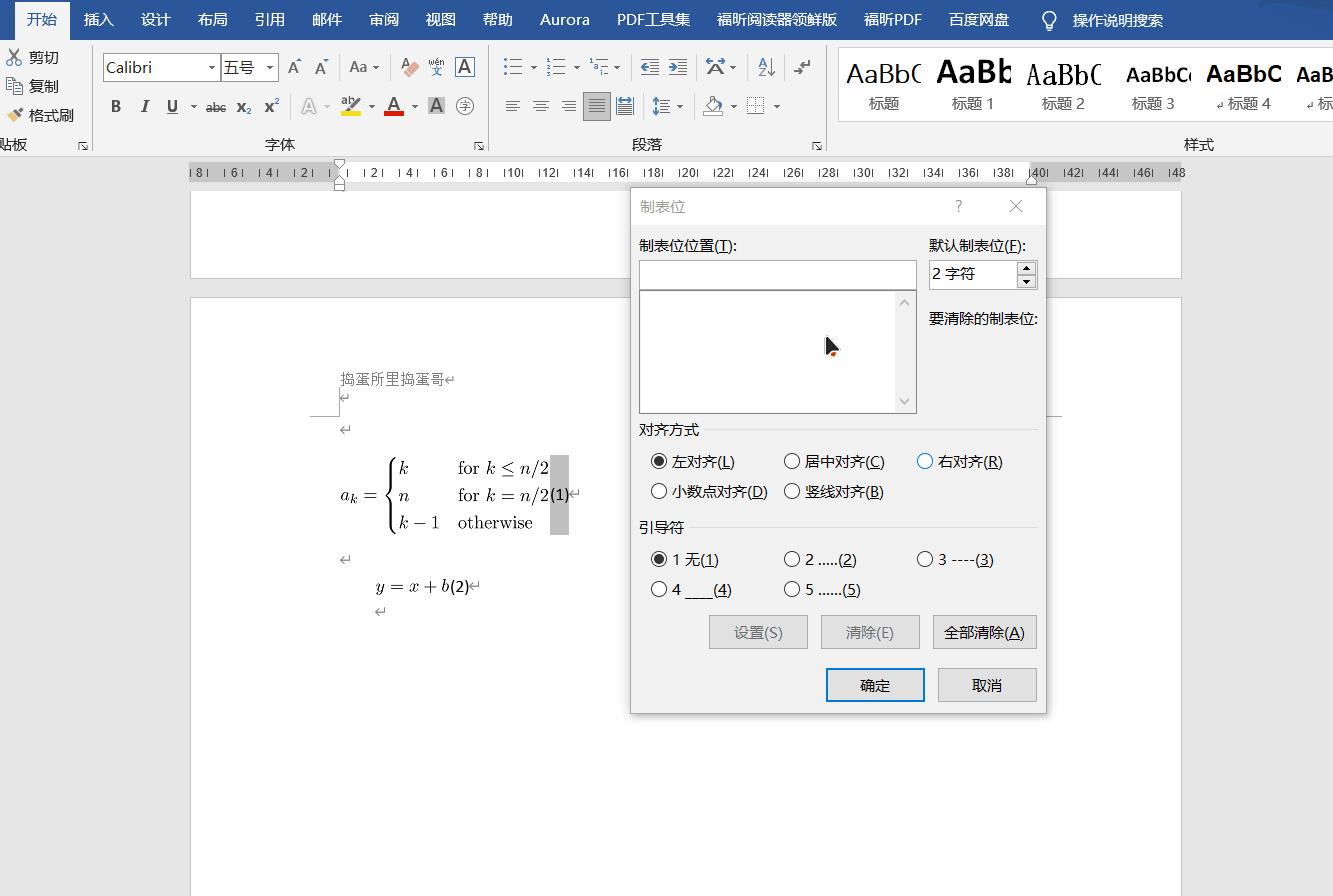1333x896 pixels.
Task: Select decimal alignment 小数点对齐(D) radio
Action: click(708, 491)
